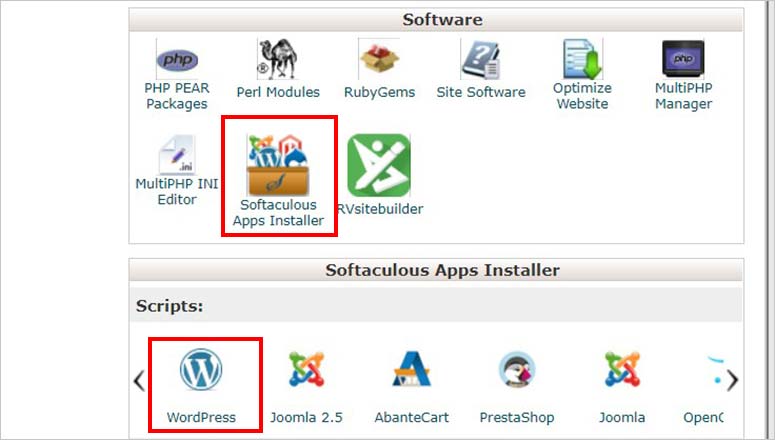
Task: Show previous scripts with left arrow
Action: tap(139, 381)
